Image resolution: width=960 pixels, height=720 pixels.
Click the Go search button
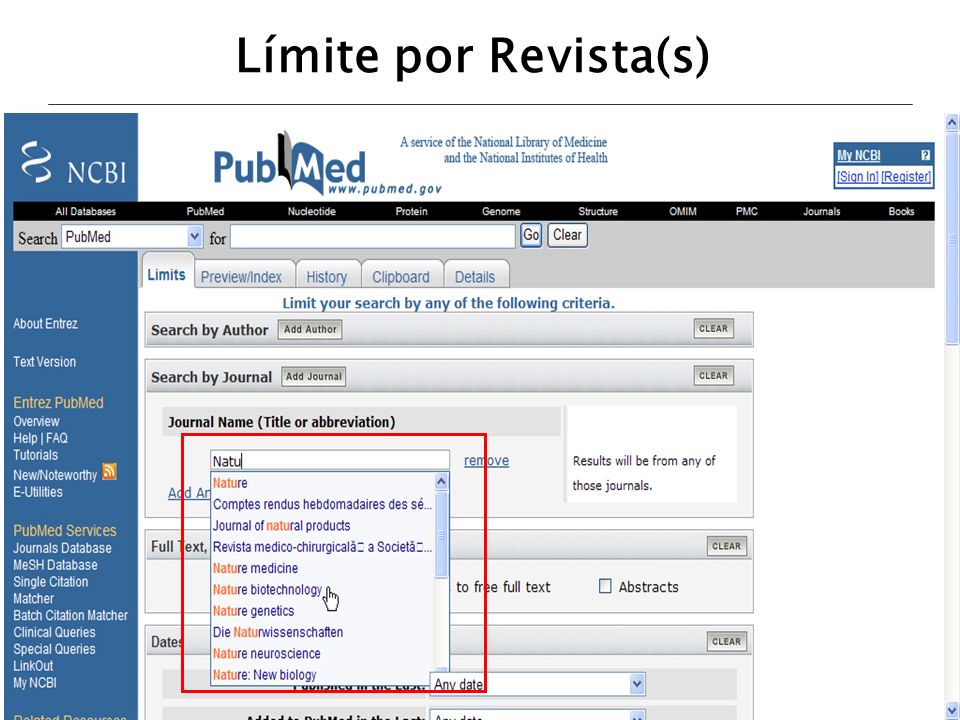tap(531, 235)
